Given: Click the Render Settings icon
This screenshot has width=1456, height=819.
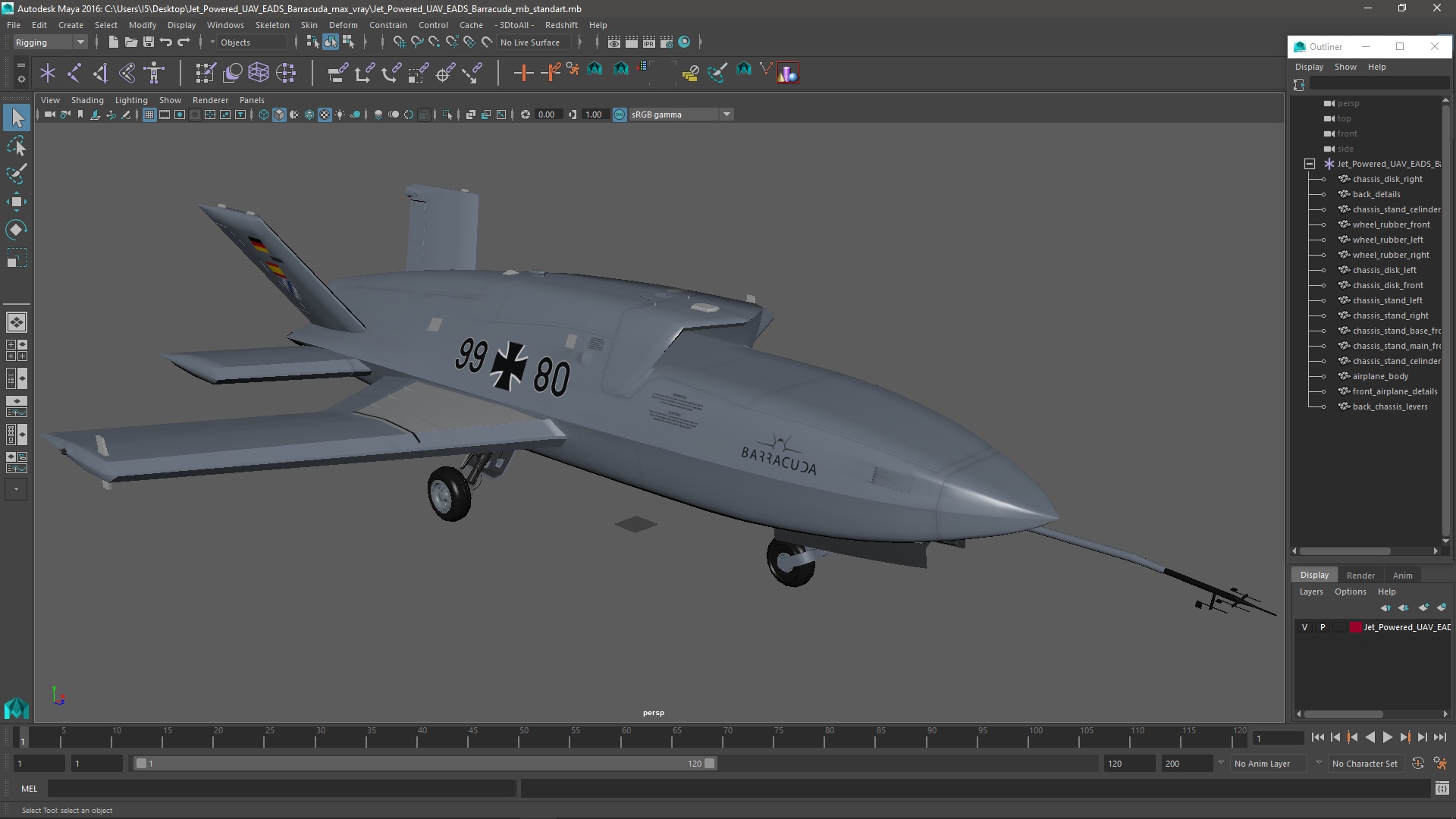Looking at the screenshot, I should coord(666,42).
